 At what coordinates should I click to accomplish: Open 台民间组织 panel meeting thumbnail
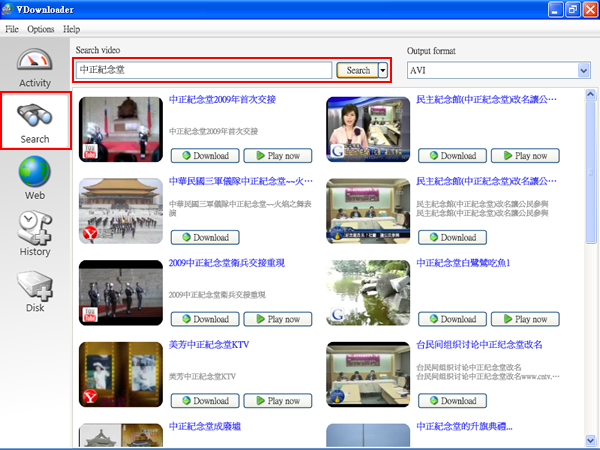pyautogui.click(x=368, y=374)
